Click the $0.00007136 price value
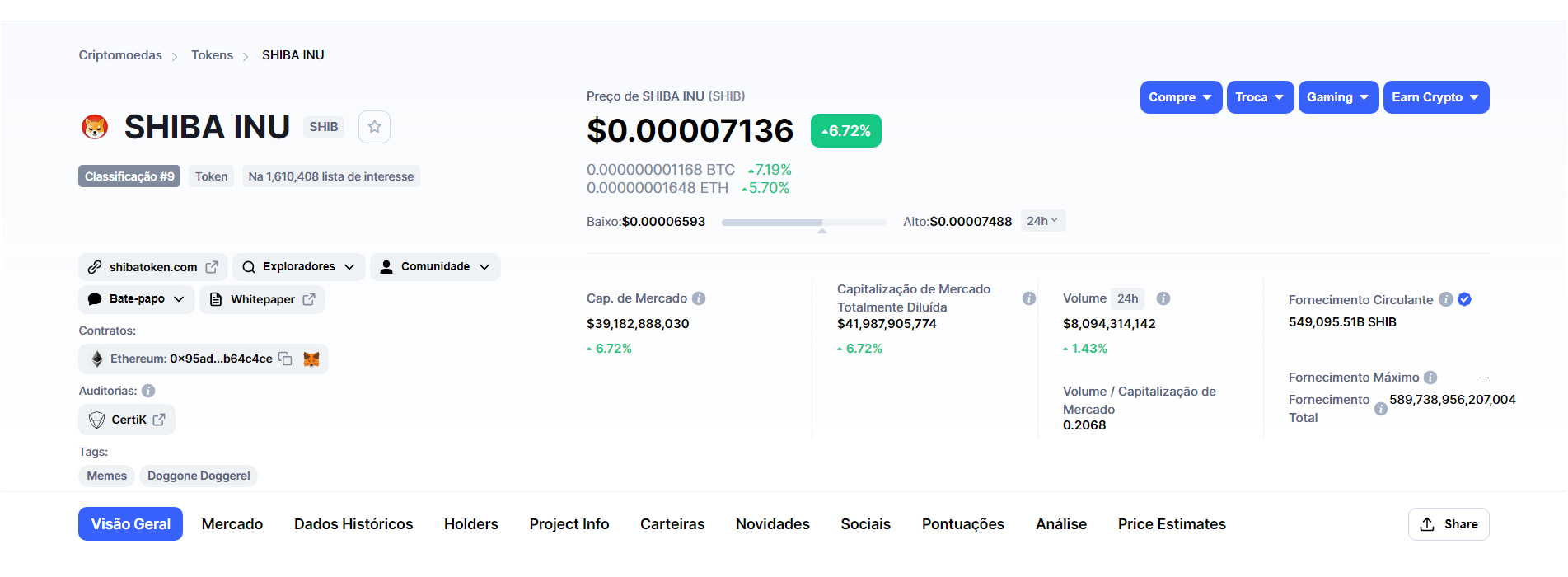Viewport: 1568px width, 577px height. tap(690, 131)
